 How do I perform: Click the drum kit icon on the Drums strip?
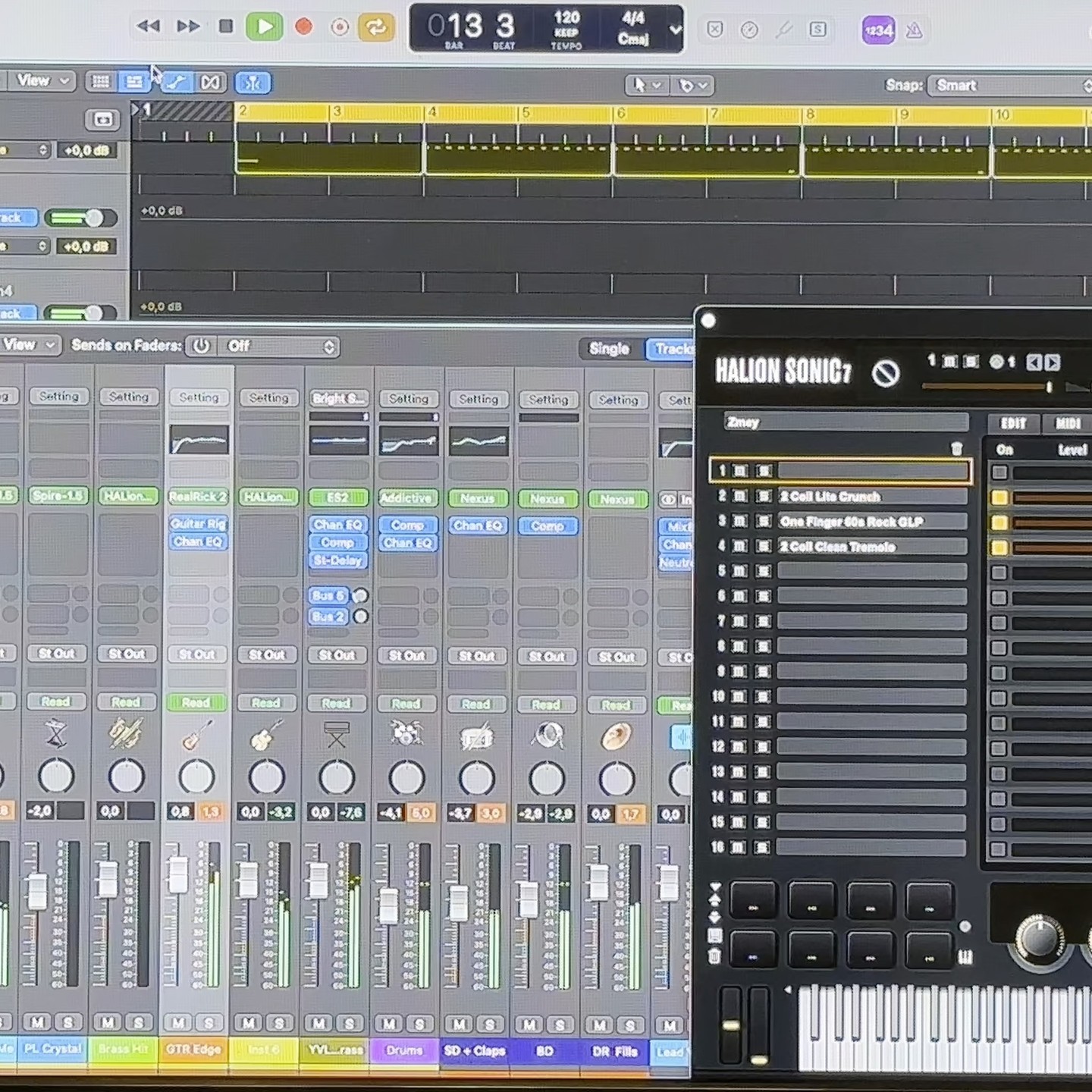pos(406,733)
